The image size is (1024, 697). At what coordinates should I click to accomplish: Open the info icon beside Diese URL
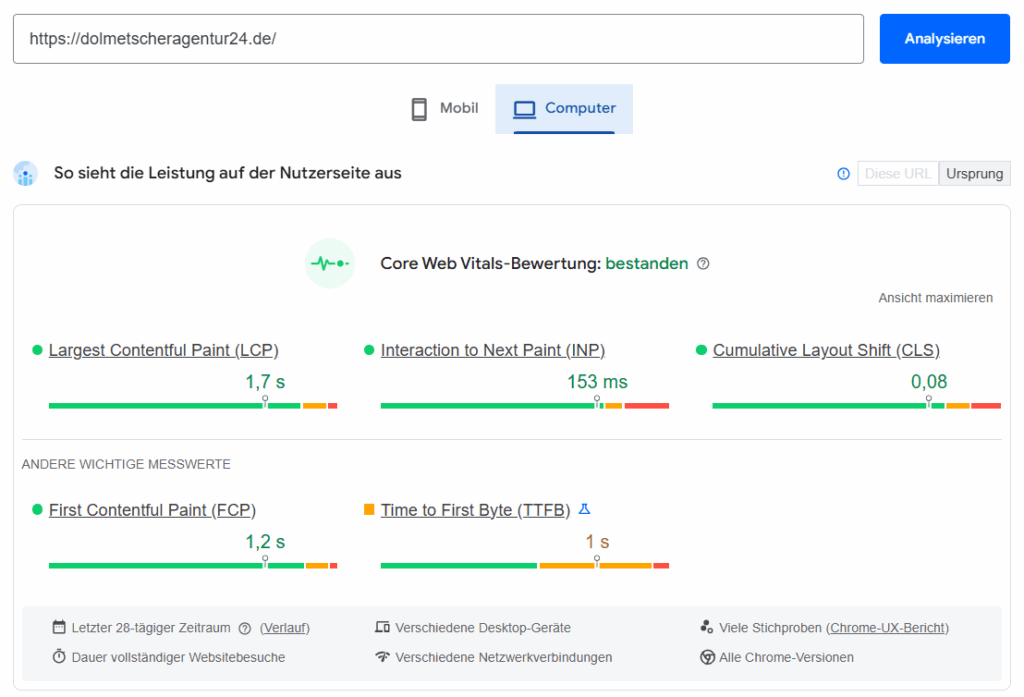[x=843, y=174]
